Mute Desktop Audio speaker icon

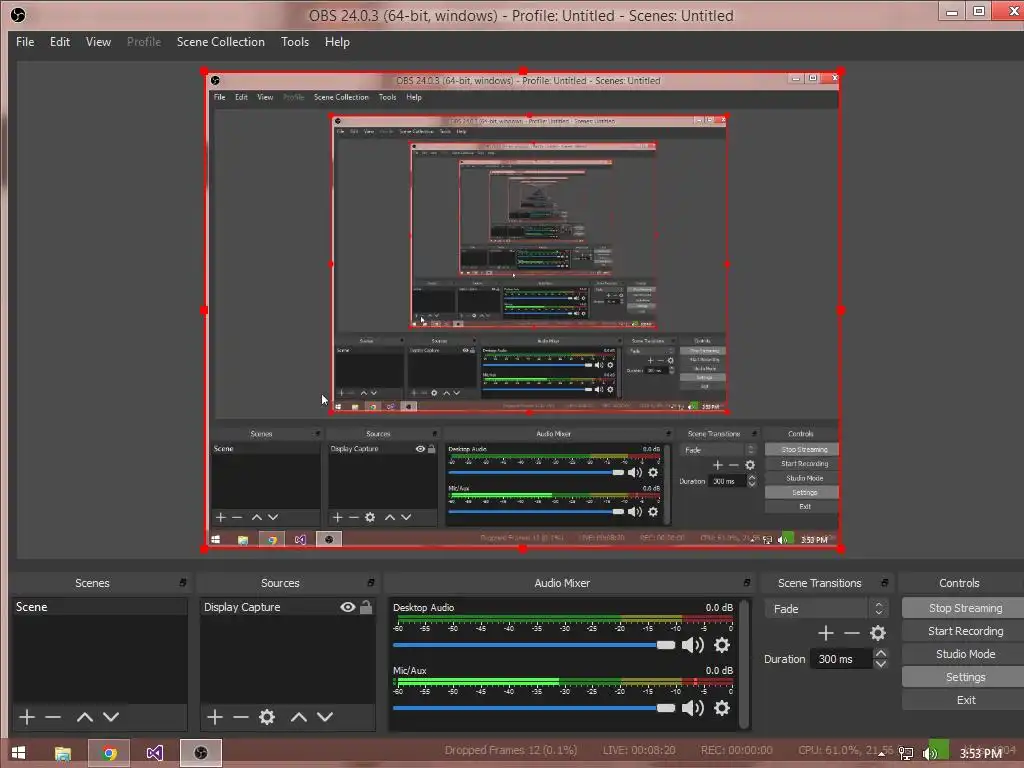(692, 645)
